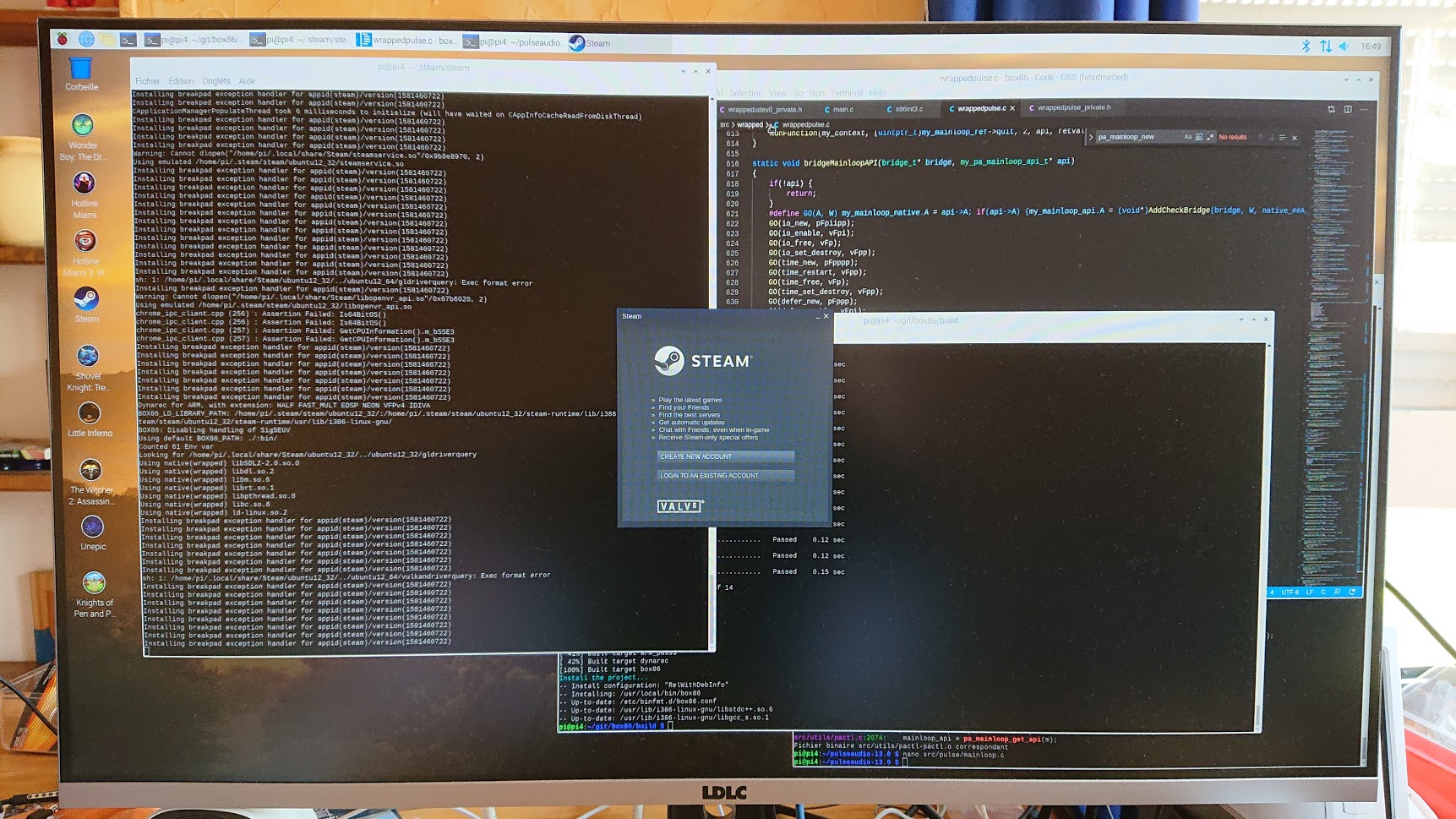Open the Corbeille trash desktop icon
The height and width of the screenshot is (819, 1456).
point(81,73)
